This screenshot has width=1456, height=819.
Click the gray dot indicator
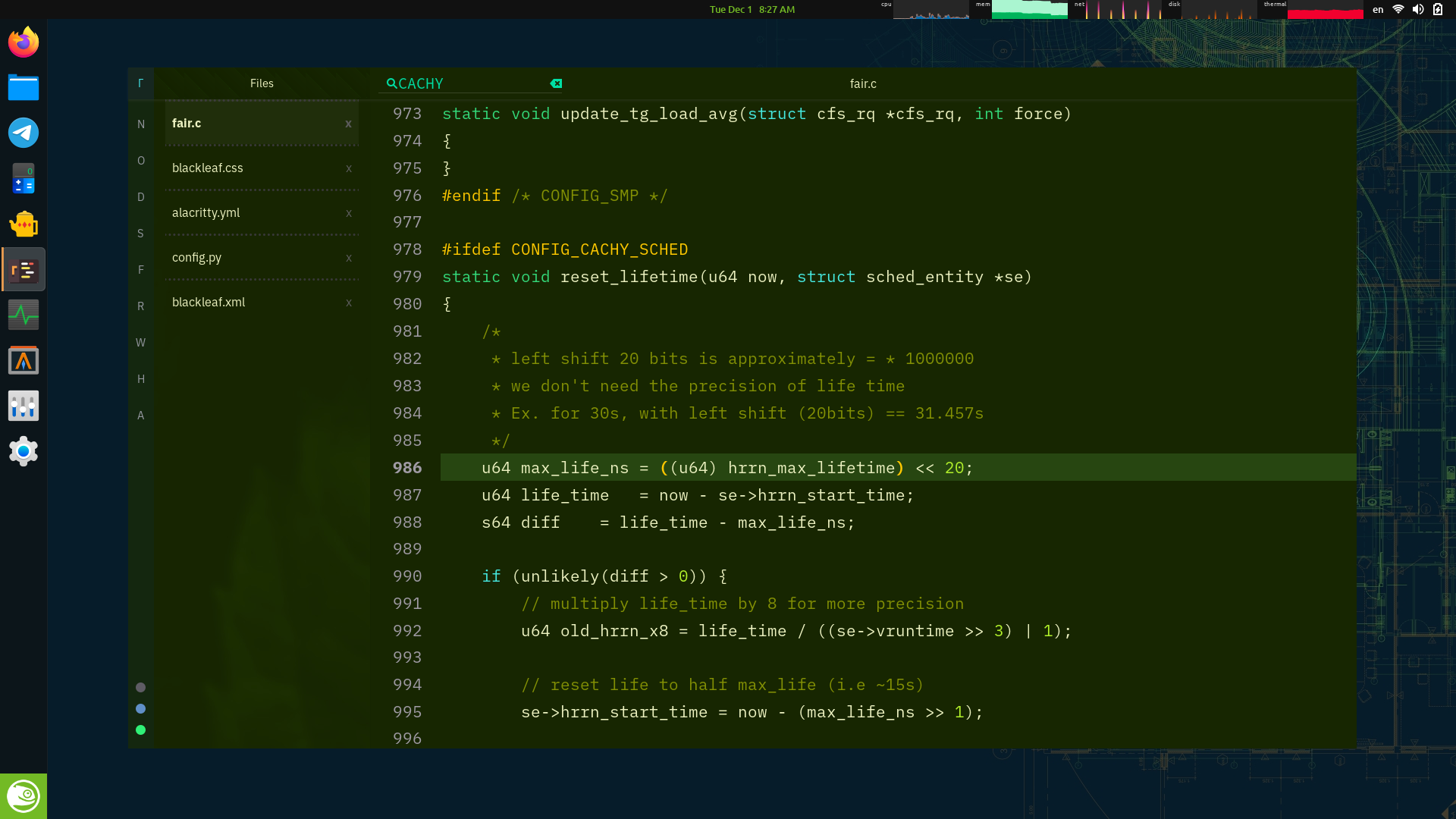coord(140,687)
